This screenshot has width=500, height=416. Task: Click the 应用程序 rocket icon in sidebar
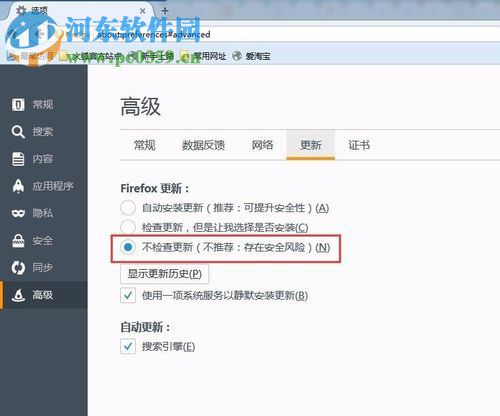click(x=18, y=186)
